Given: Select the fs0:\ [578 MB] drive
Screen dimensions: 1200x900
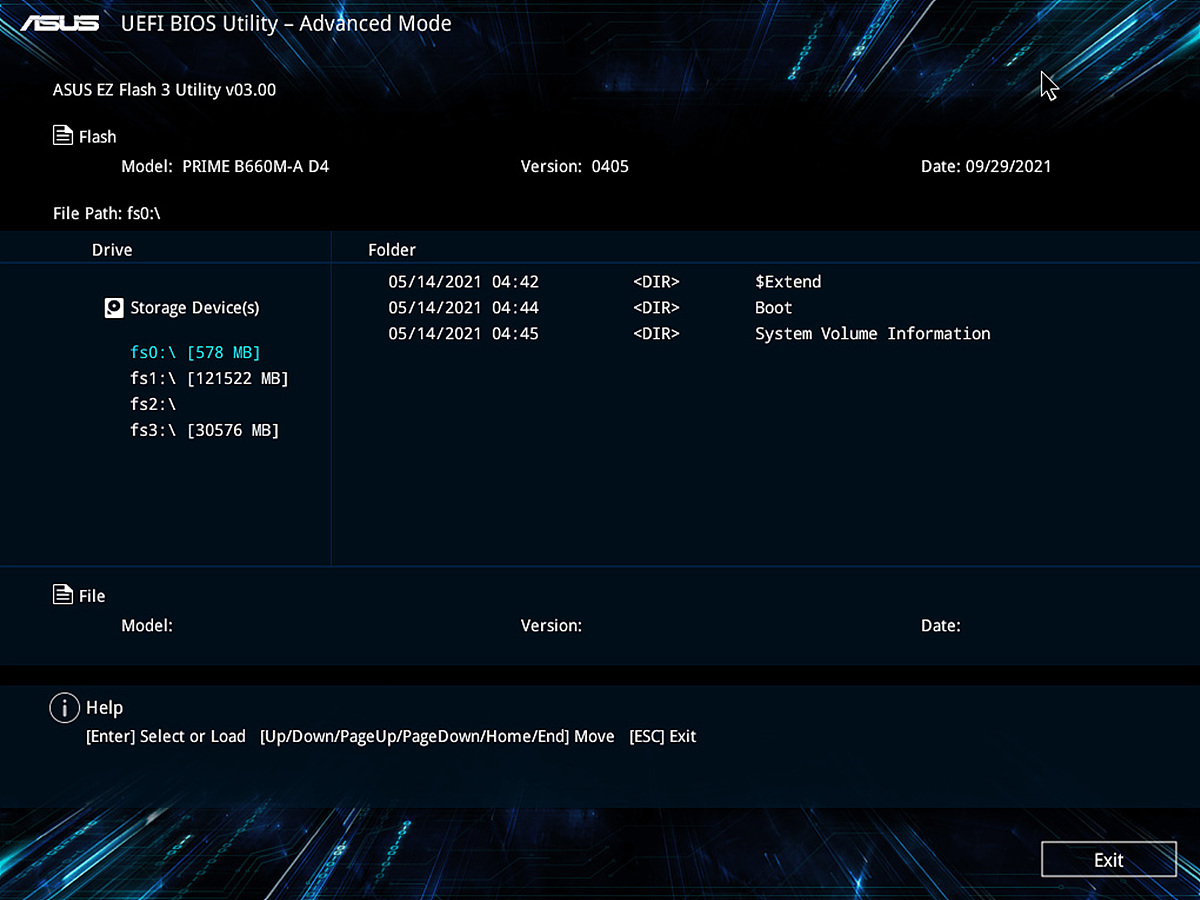Looking at the screenshot, I should 195,352.
